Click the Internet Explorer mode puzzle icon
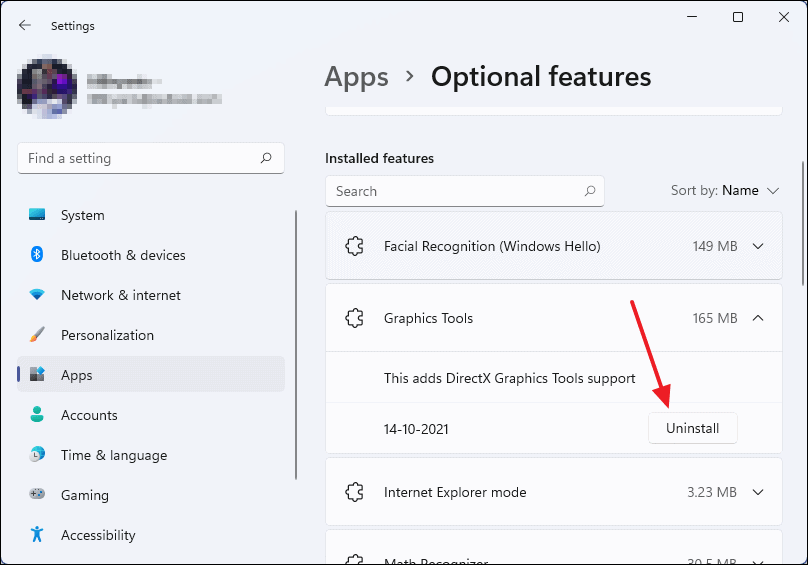This screenshot has width=808, height=565. 355,492
